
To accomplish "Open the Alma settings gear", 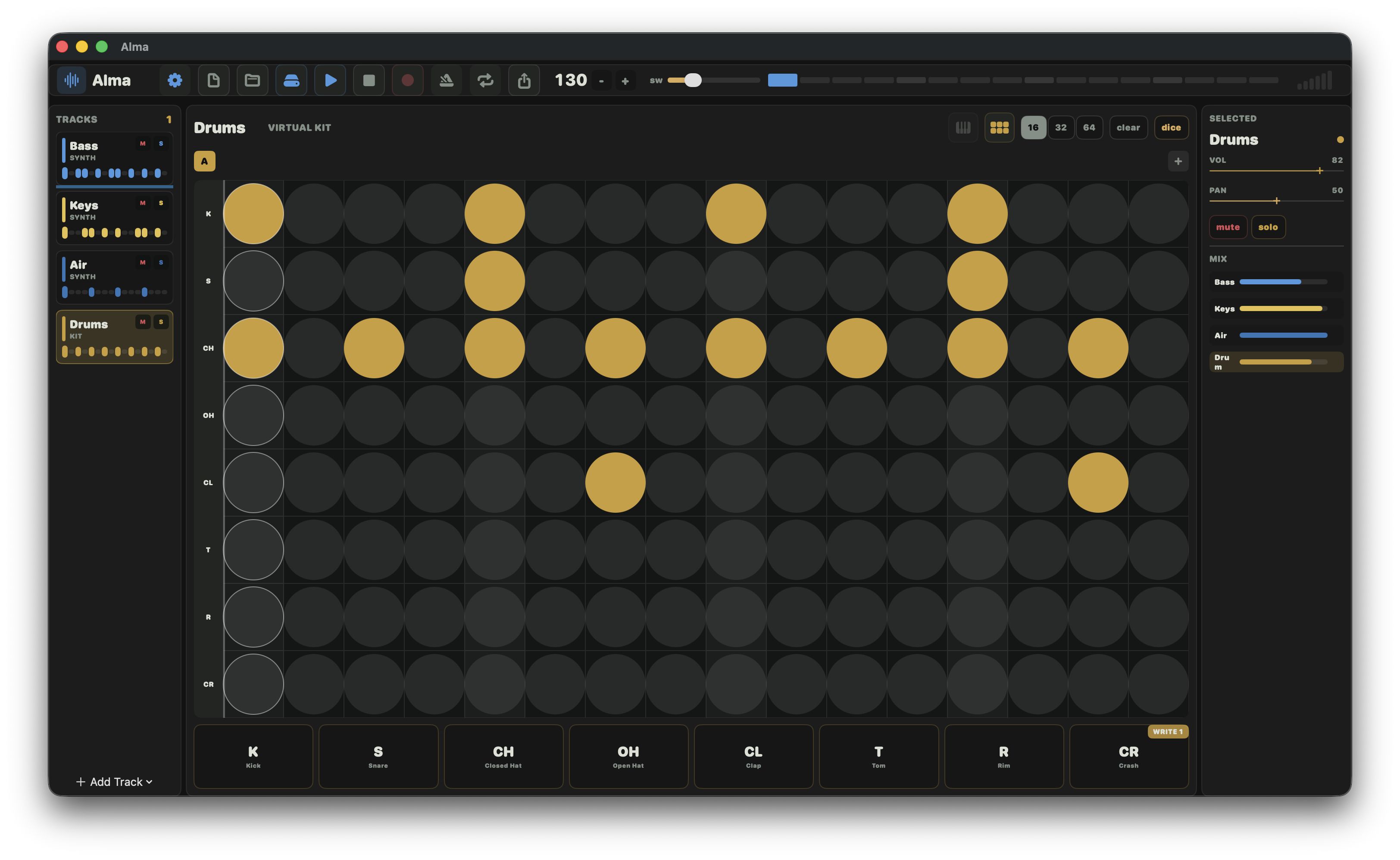I will coord(175,80).
